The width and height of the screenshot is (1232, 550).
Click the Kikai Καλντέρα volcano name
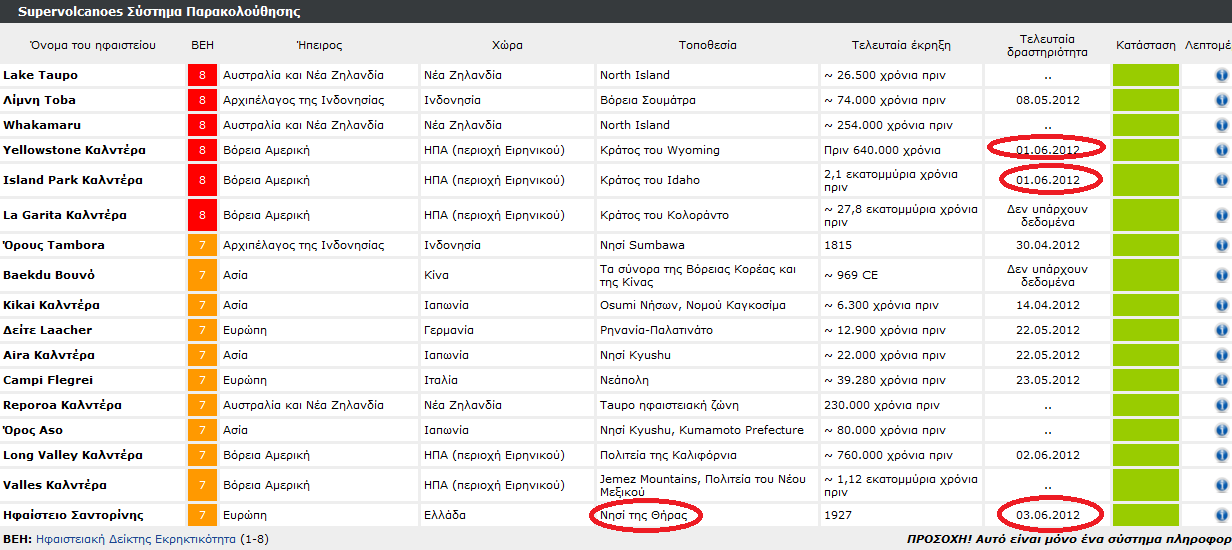[51, 305]
